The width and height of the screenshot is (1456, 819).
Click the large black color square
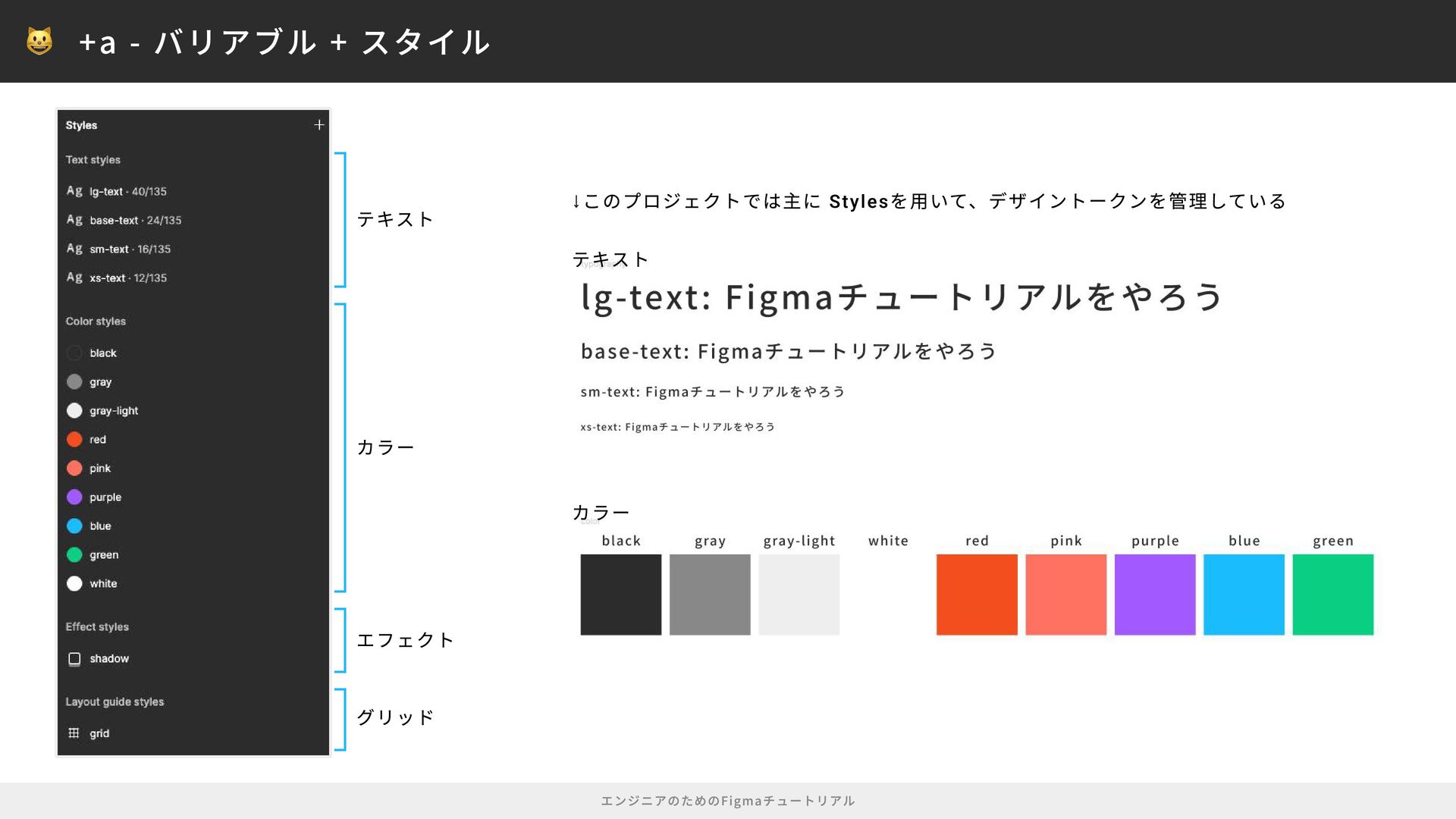621,595
